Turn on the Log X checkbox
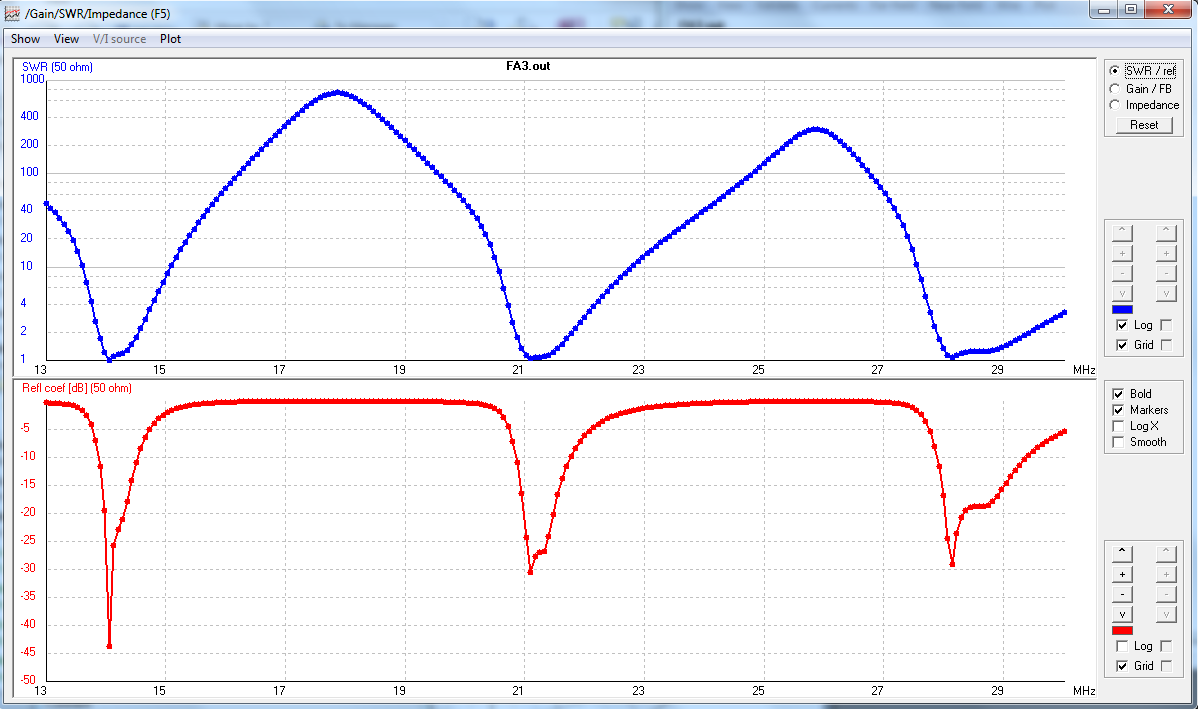Viewport: 1198px width, 709px height. (x=1118, y=426)
